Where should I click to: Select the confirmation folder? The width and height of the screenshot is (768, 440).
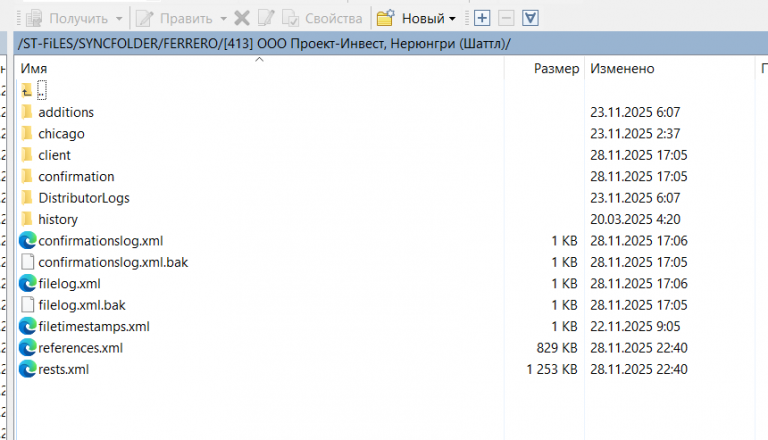[x=68, y=176]
